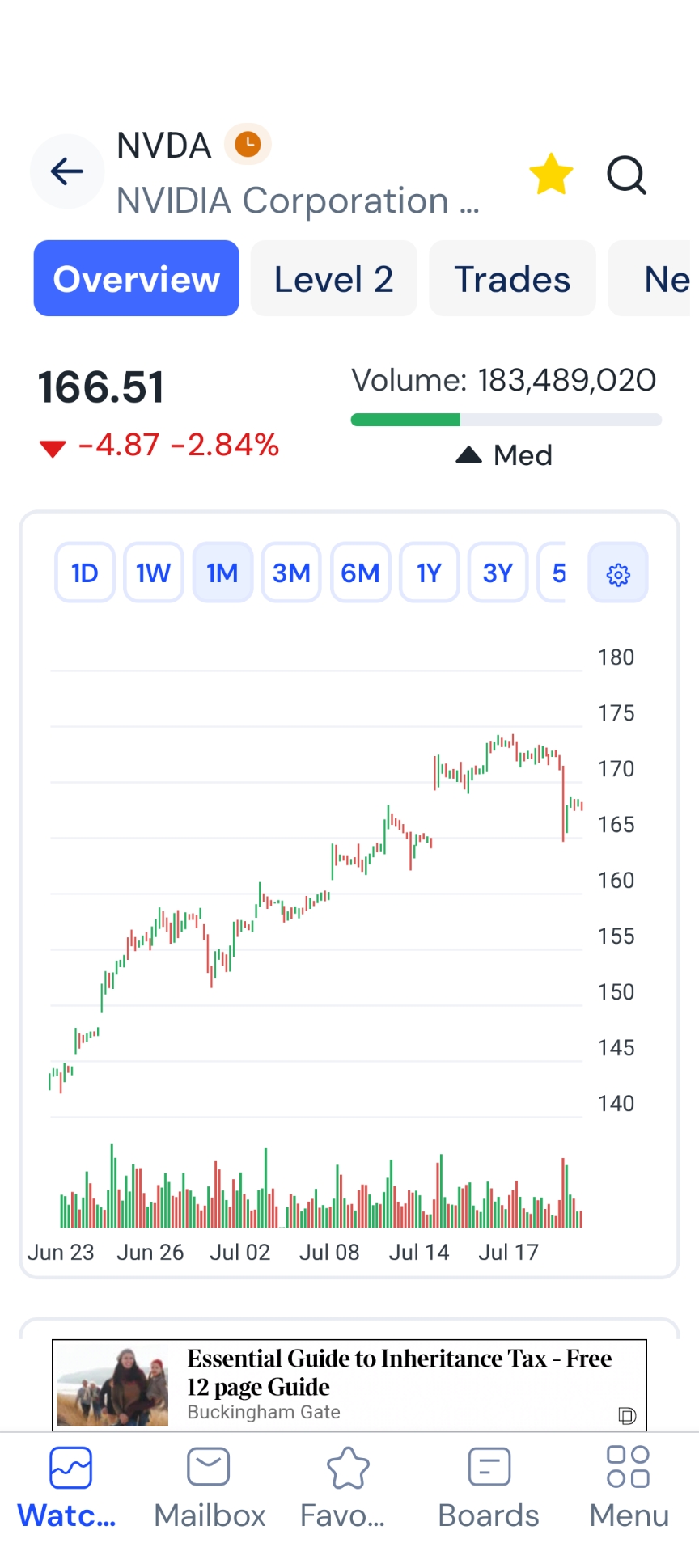699x1568 pixels.
Task: Open the Watchlist icon in bottom bar
Action: (70, 1467)
